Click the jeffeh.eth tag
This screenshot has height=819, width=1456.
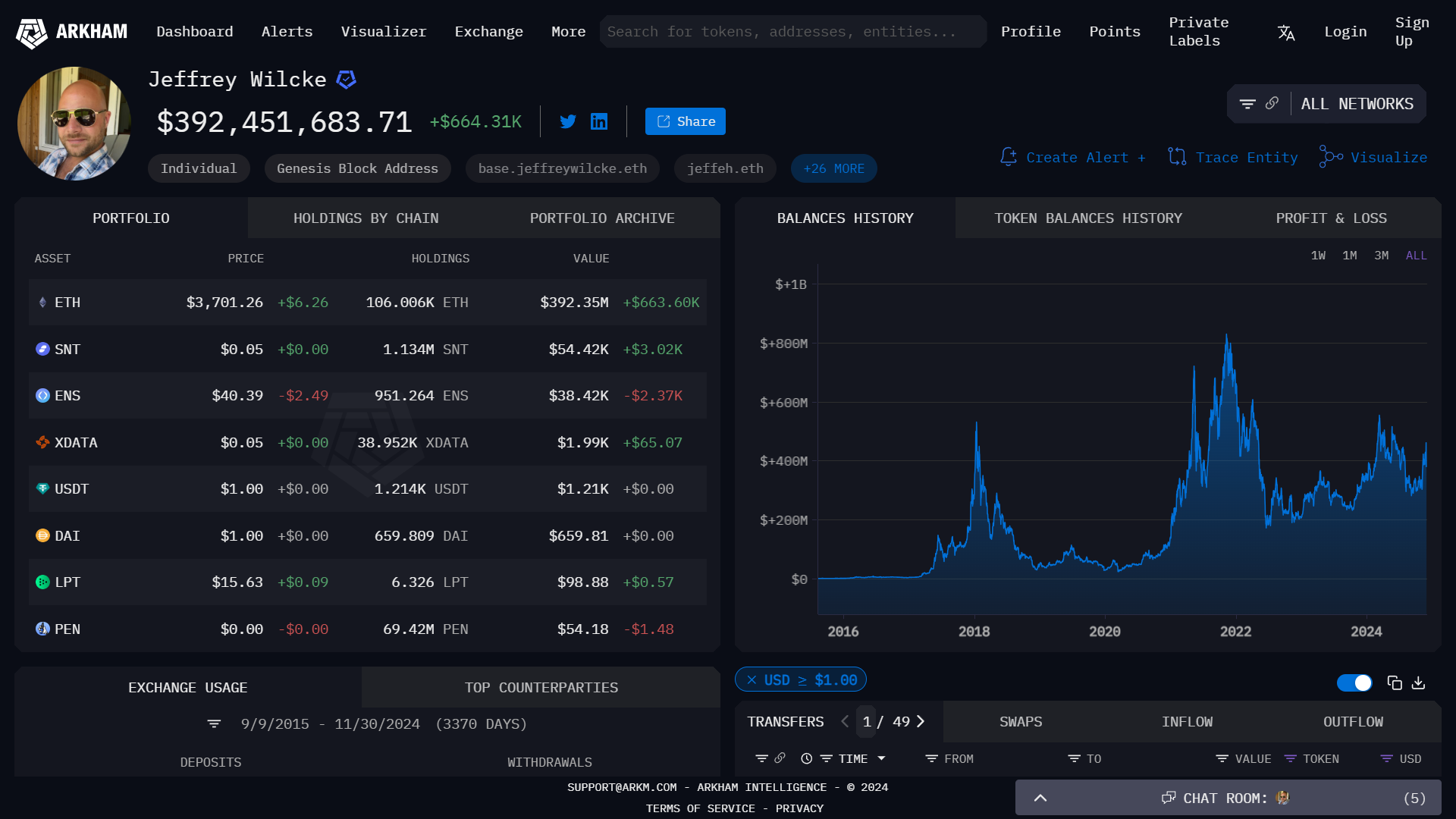pos(725,168)
